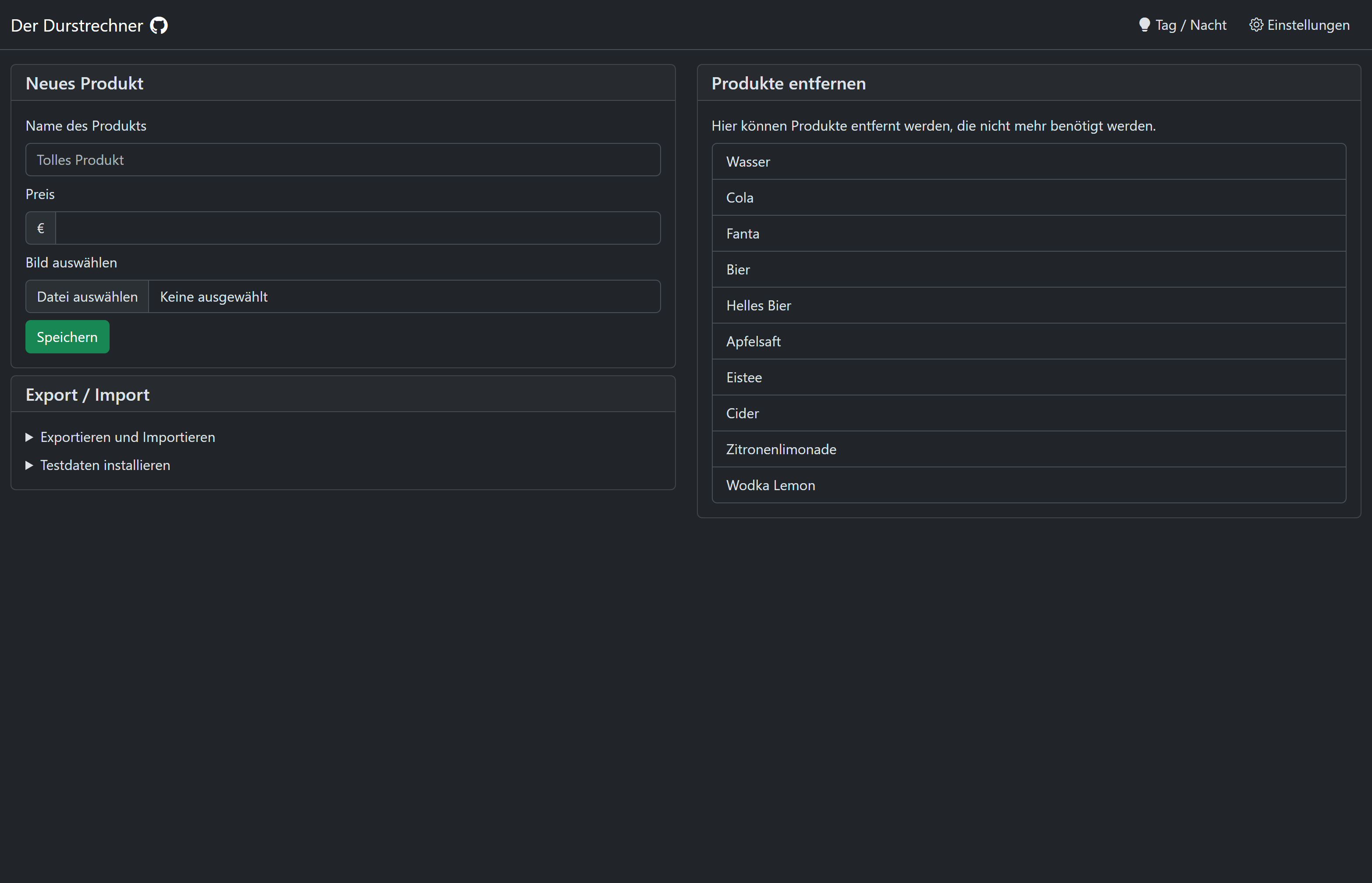This screenshot has height=883, width=1372.
Task: Open Einstellungen from the navbar
Action: tap(1308, 25)
